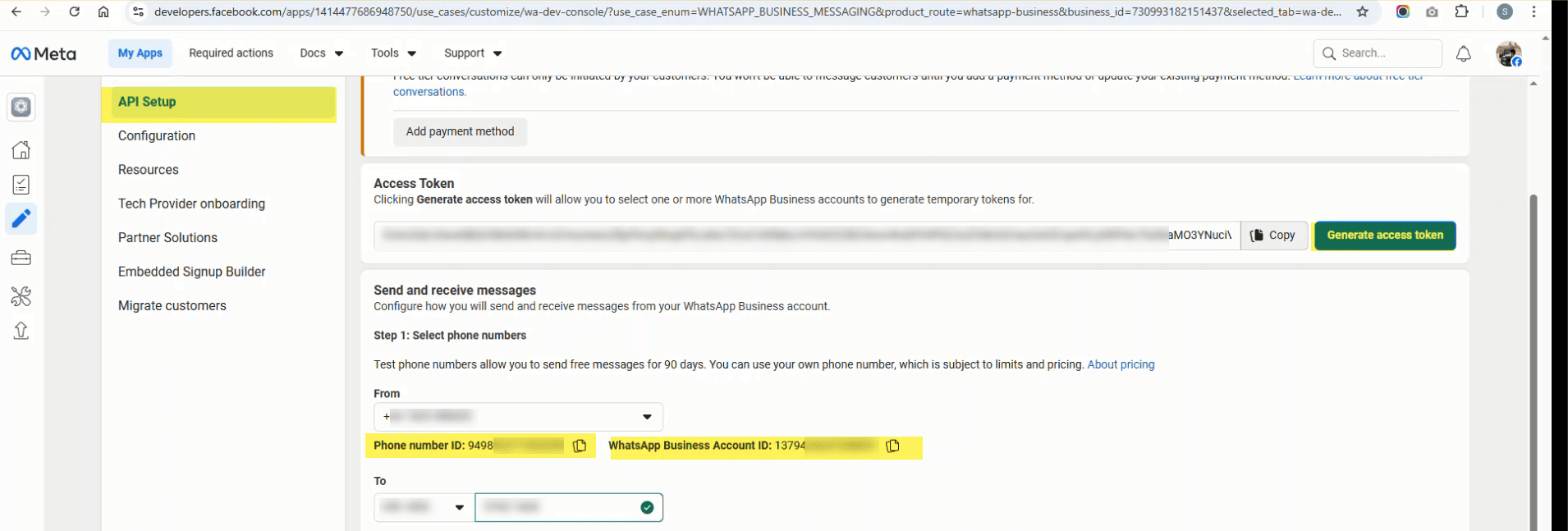The width and height of the screenshot is (1568, 531).
Task: Copy the Phone number ID
Action: (580, 446)
